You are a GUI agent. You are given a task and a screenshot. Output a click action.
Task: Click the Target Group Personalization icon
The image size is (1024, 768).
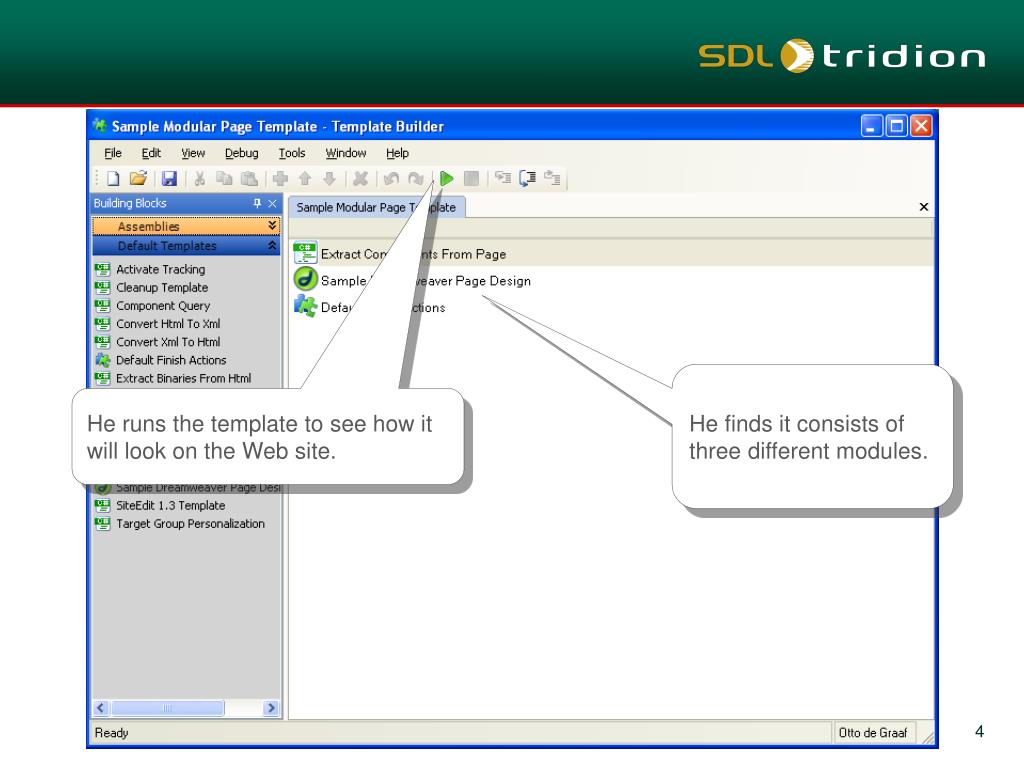pos(103,524)
